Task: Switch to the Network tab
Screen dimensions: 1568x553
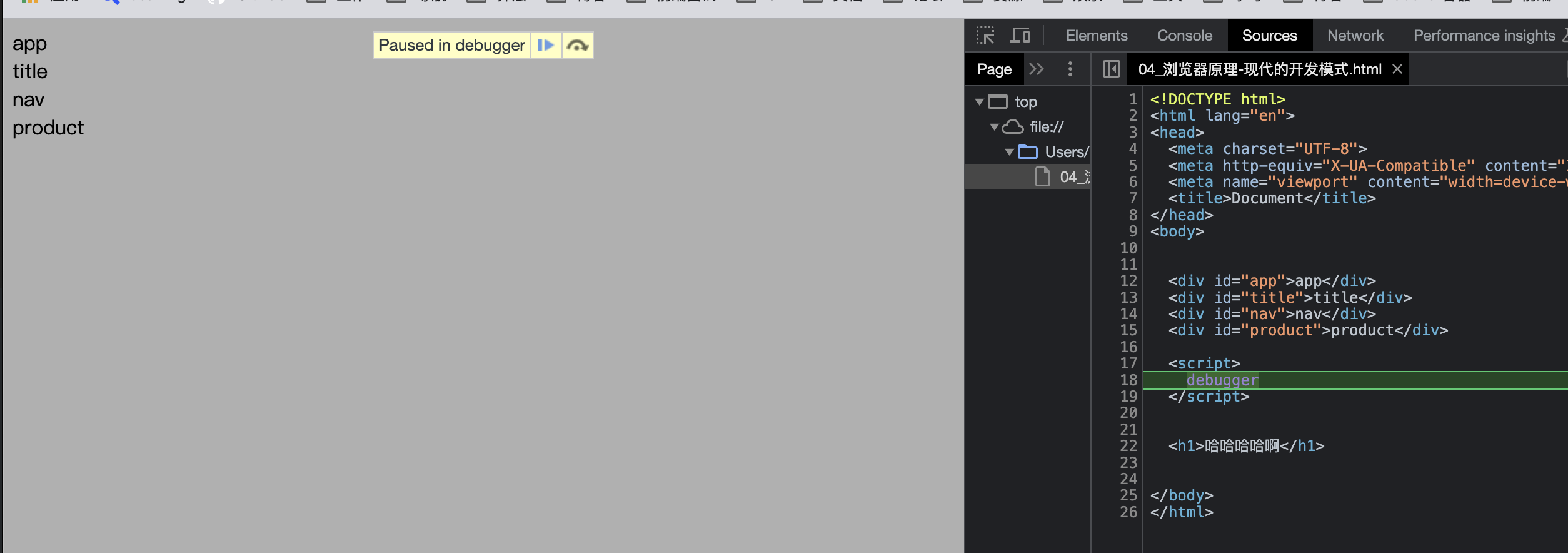Action: tap(1355, 36)
